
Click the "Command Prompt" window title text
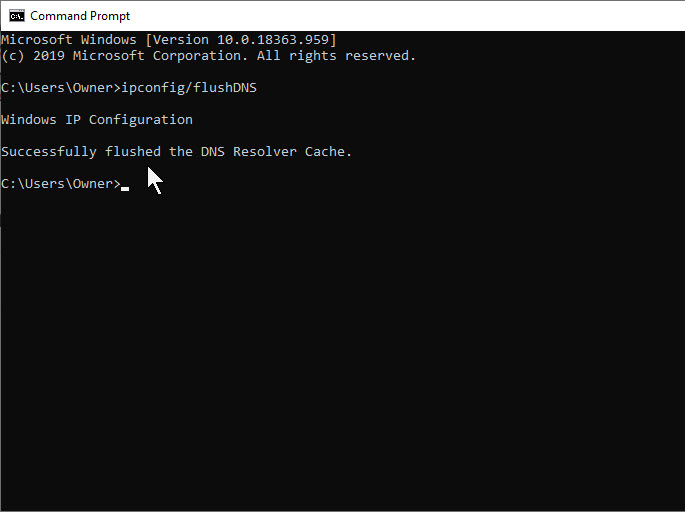tap(80, 16)
